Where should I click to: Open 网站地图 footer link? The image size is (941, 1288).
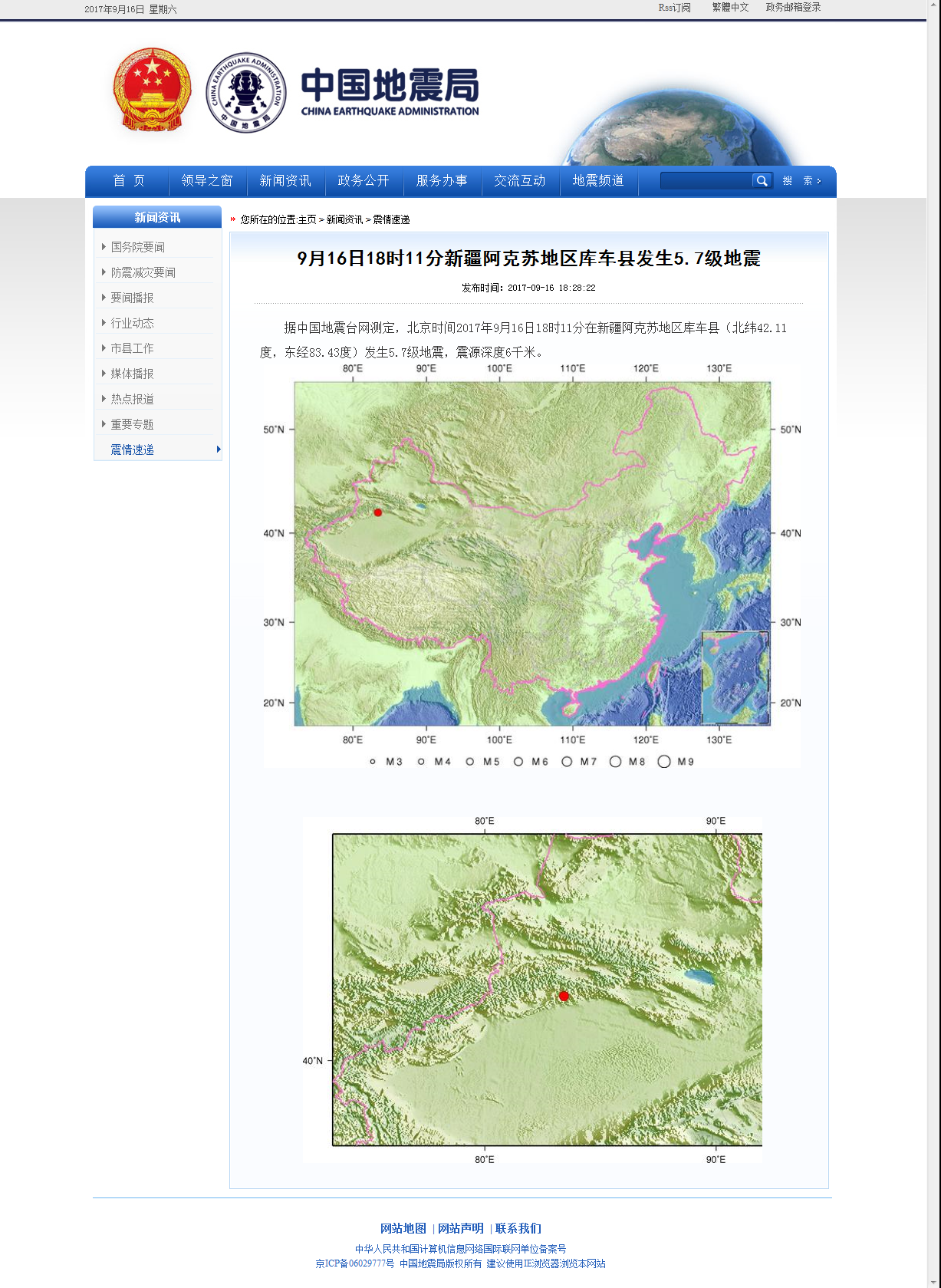coord(403,1228)
